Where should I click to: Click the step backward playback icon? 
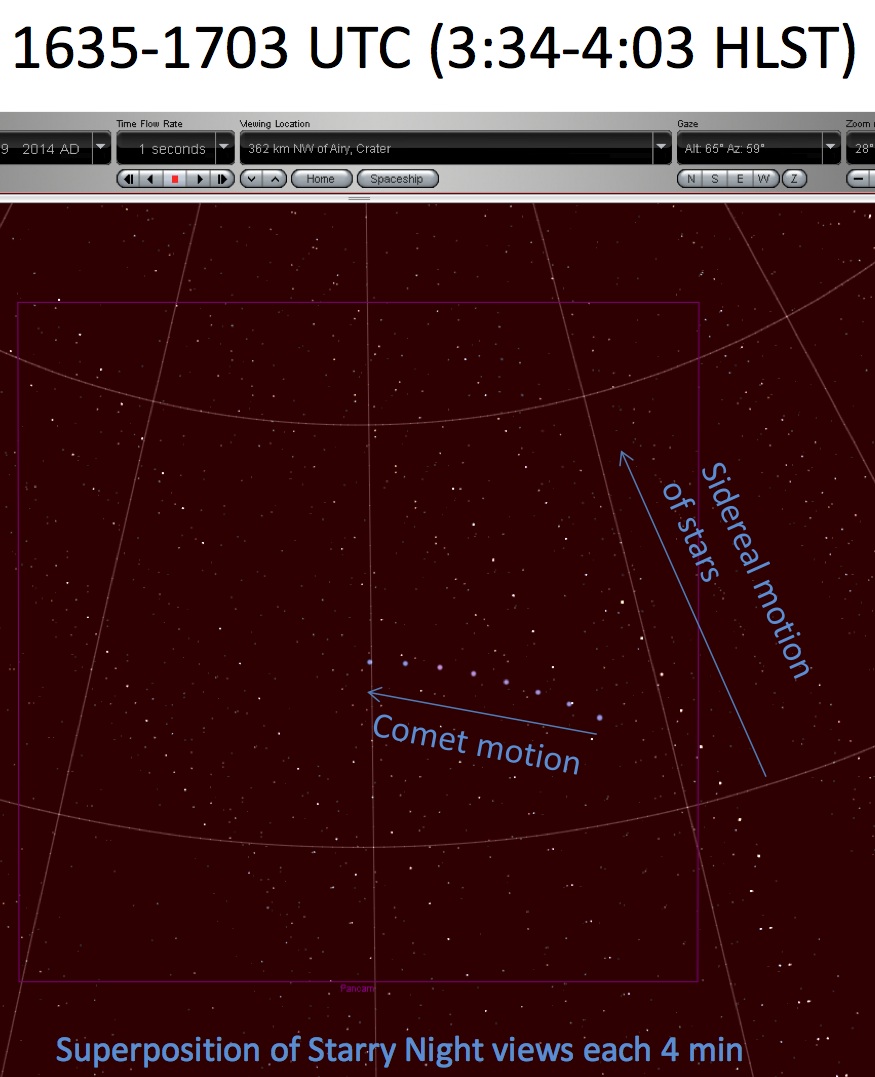128,179
